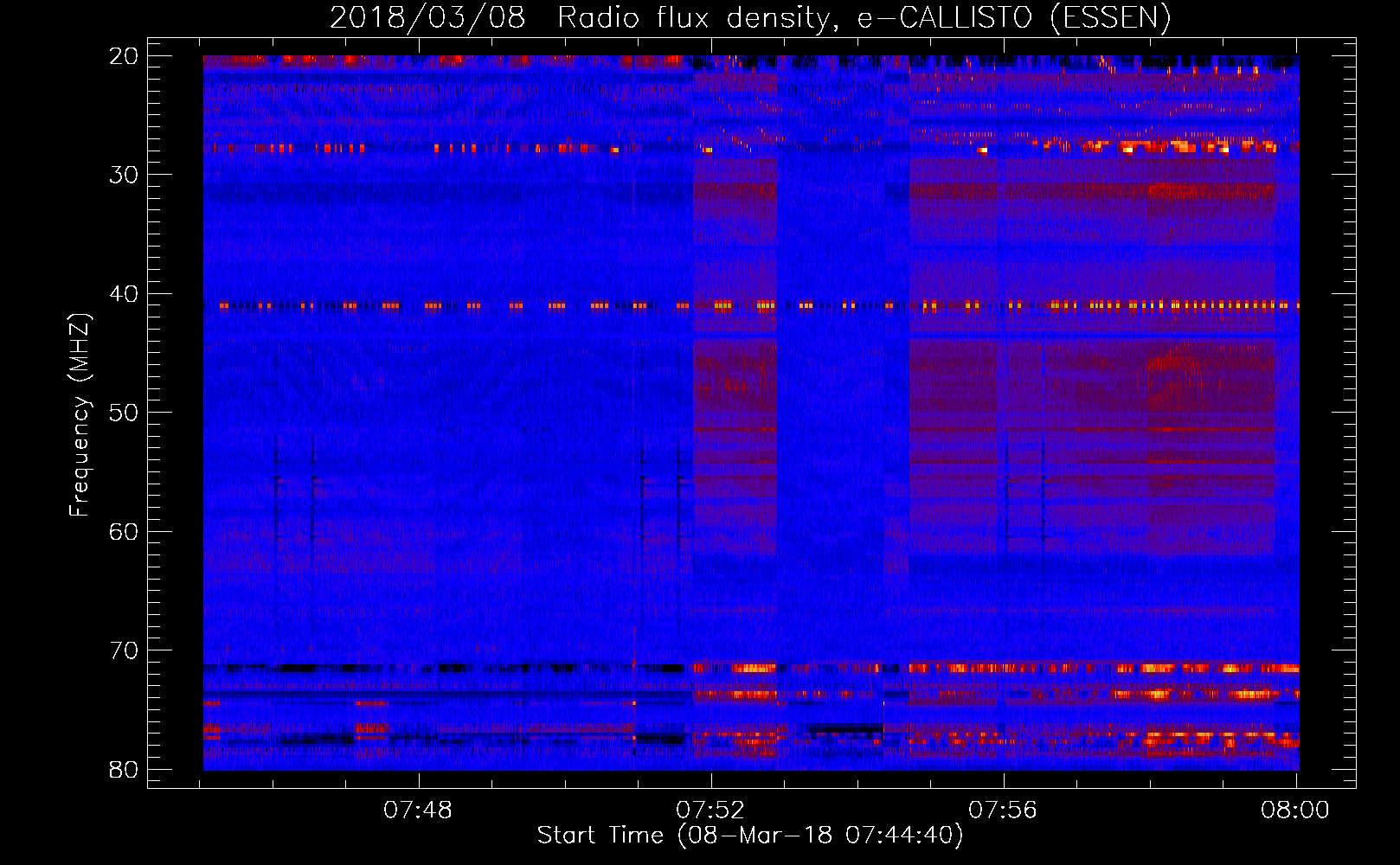1400x865 pixels.
Task: Click the 08:00 time tick label
Action: coord(1295,811)
